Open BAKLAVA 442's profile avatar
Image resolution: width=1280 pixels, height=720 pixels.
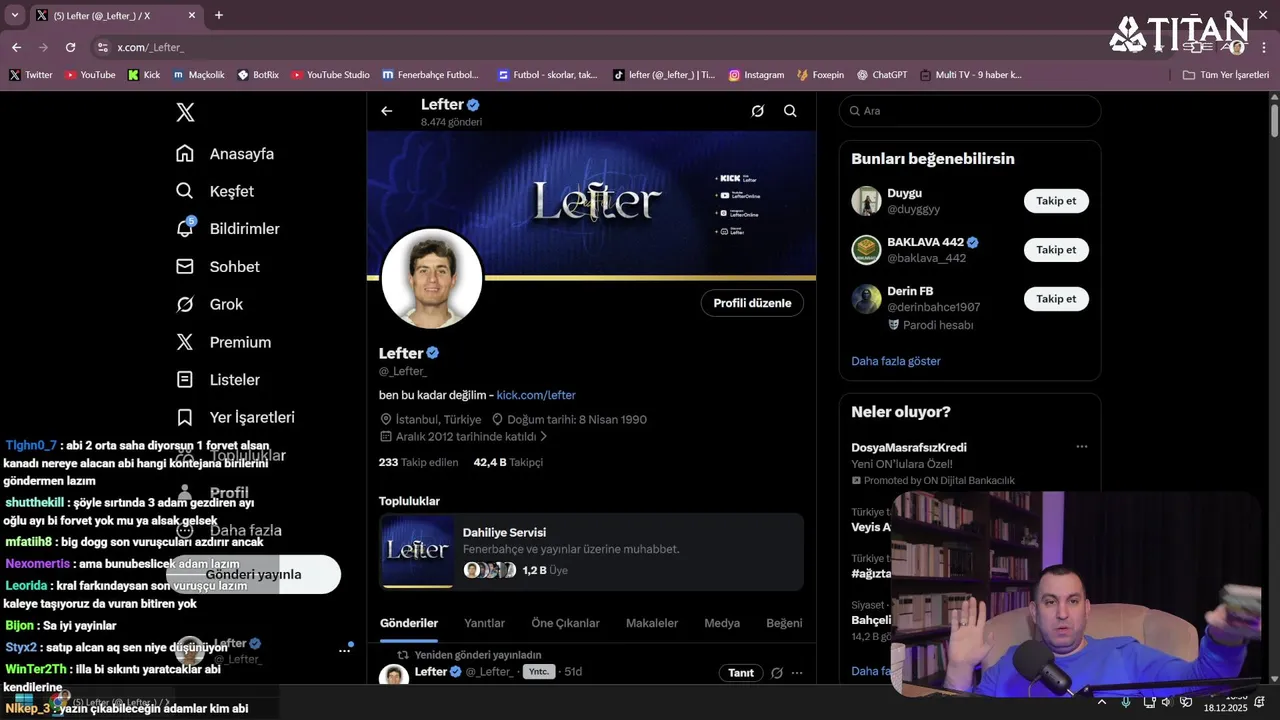[x=866, y=250]
